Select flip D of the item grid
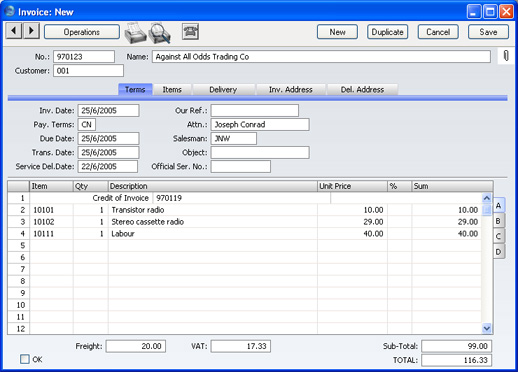 pos(499,252)
